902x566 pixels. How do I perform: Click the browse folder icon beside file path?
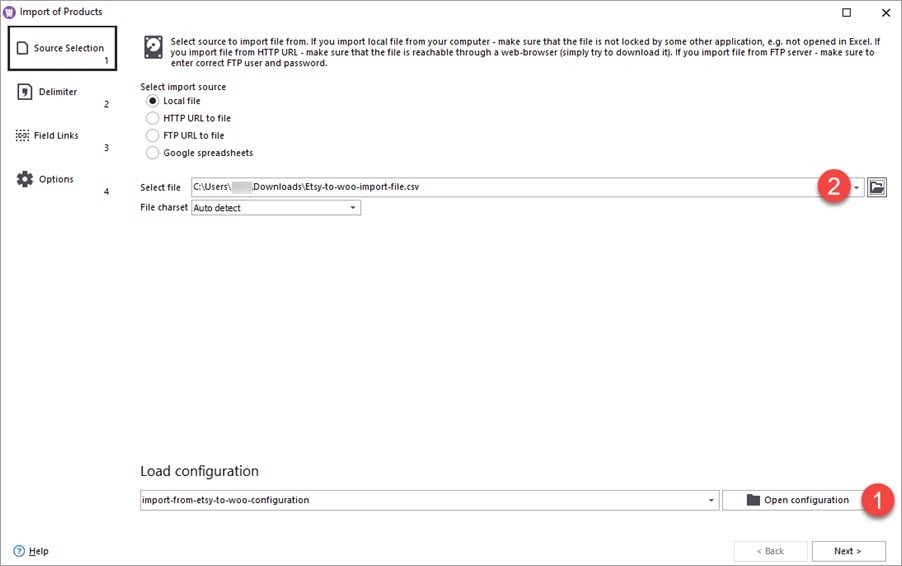[877, 187]
